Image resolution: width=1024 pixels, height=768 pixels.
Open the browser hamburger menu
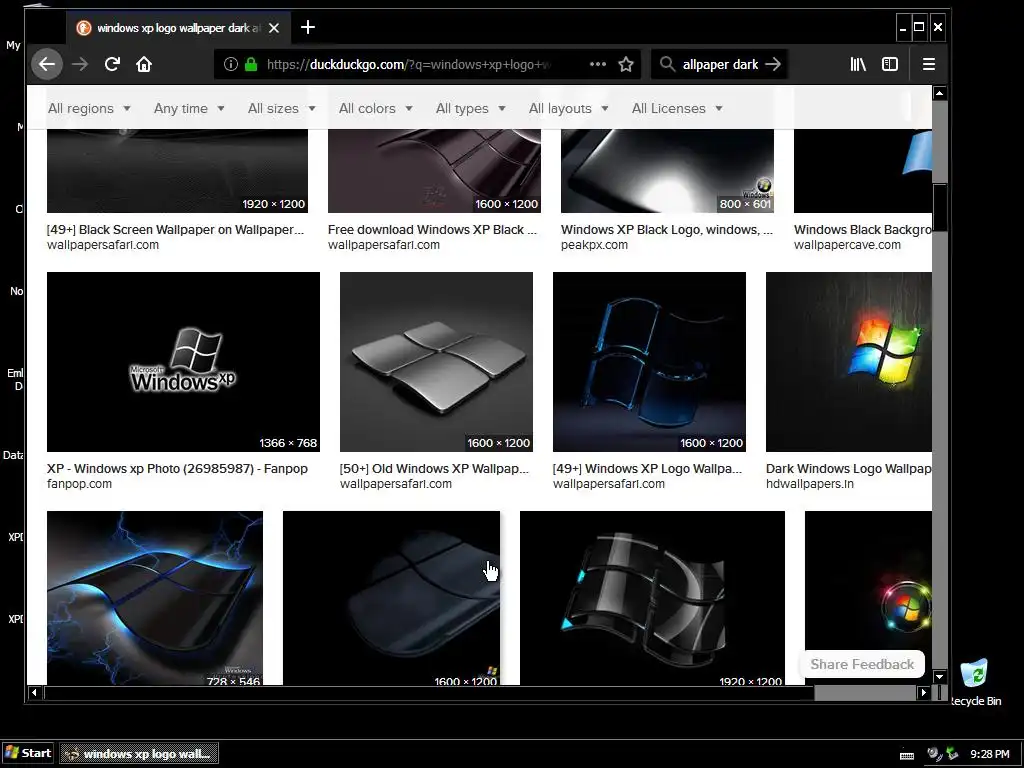(x=929, y=64)
